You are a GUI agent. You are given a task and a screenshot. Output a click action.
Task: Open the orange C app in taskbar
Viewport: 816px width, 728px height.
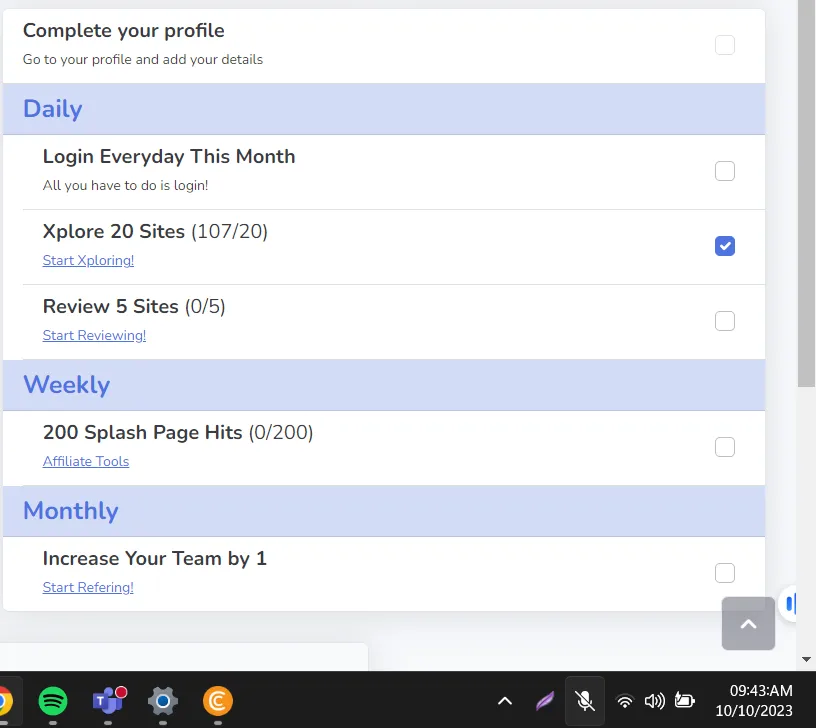pyautogui.click(x=218, y=701)
